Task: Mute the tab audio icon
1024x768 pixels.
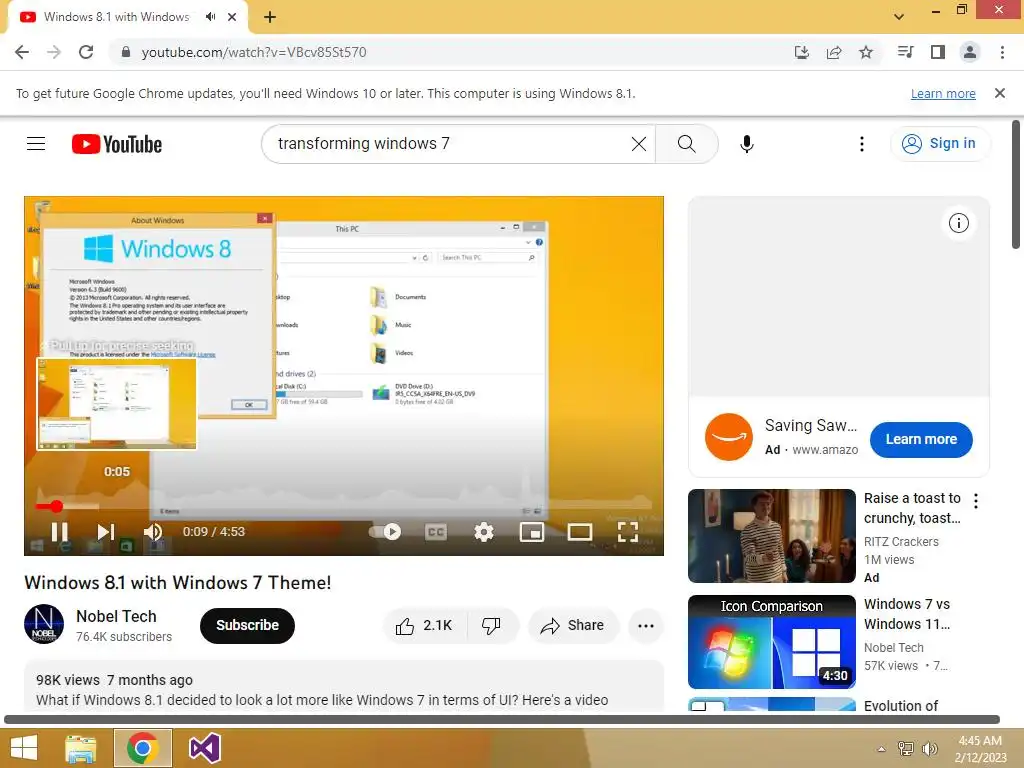Action: 210,17
